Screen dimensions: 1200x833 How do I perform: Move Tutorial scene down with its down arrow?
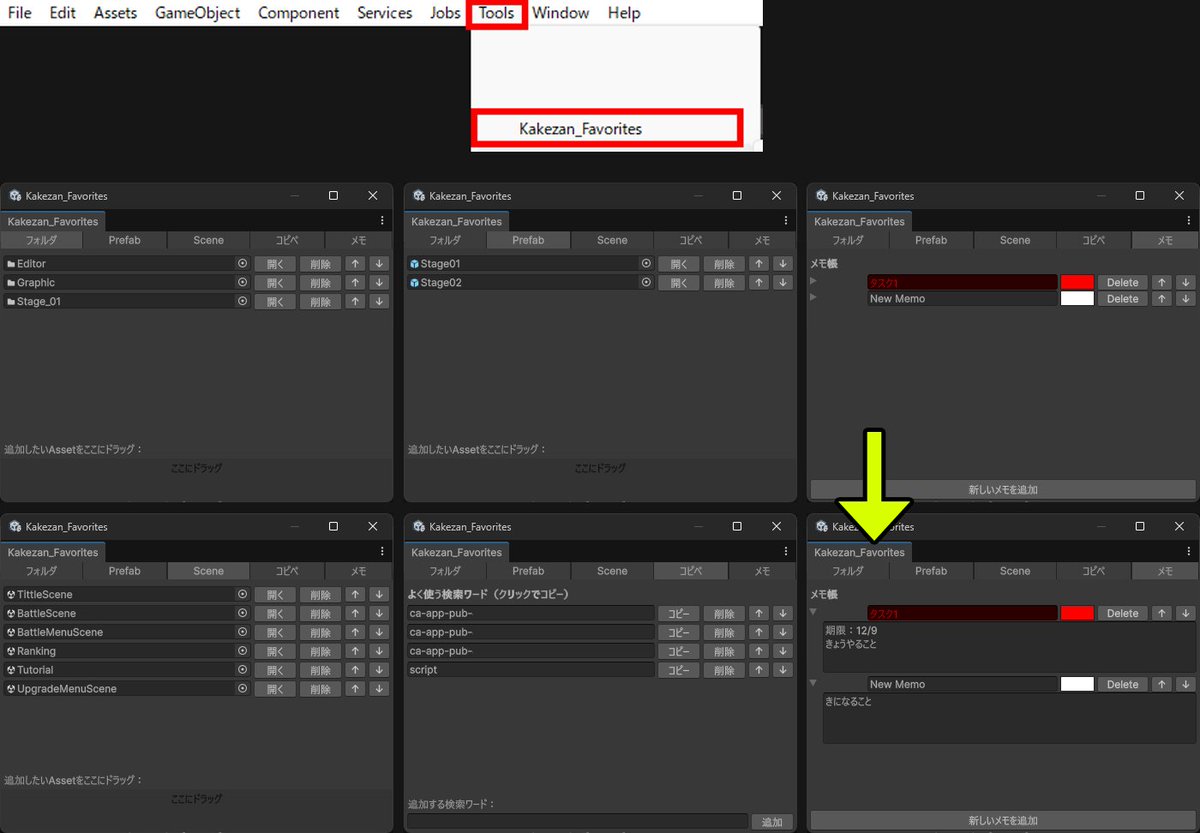(x=379, y=670)
